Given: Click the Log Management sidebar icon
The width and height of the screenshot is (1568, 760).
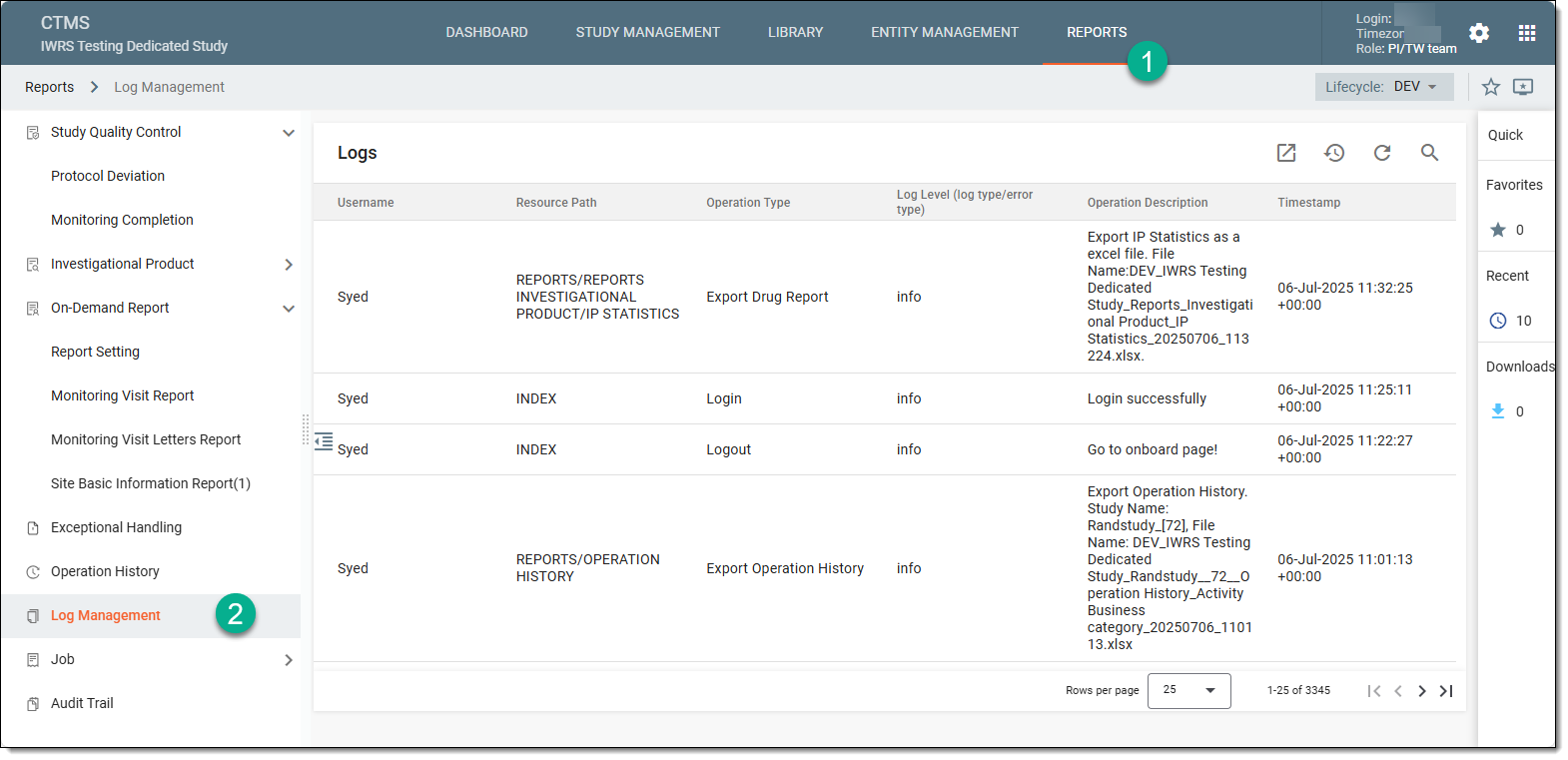Looking at the screenshot, I should pos(33,615).
